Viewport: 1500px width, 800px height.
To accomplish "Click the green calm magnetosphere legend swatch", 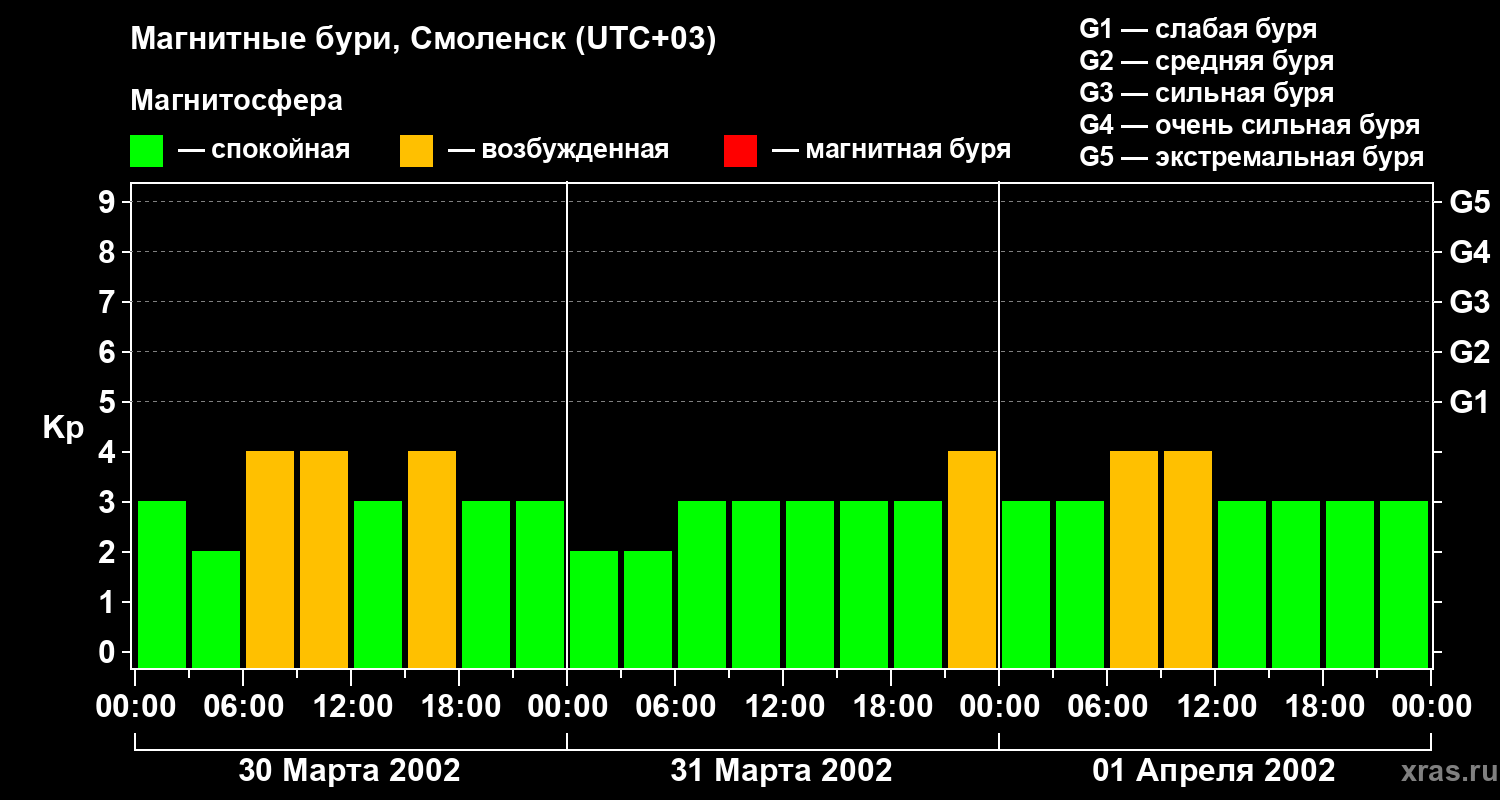I will click(x=146, y=151).
